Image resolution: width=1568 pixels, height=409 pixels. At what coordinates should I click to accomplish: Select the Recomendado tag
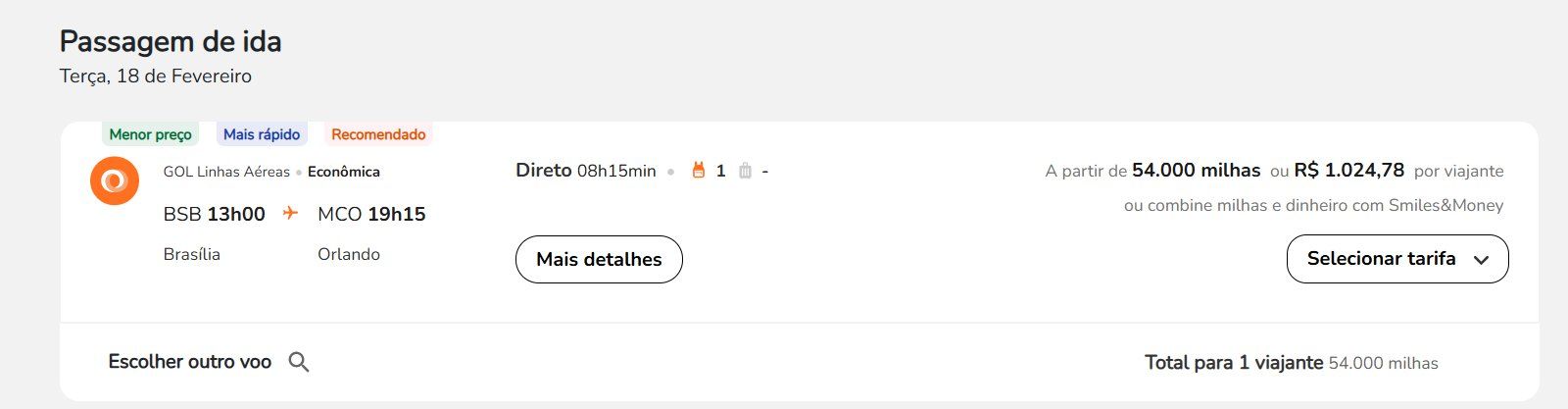click(x=378, y=134)
